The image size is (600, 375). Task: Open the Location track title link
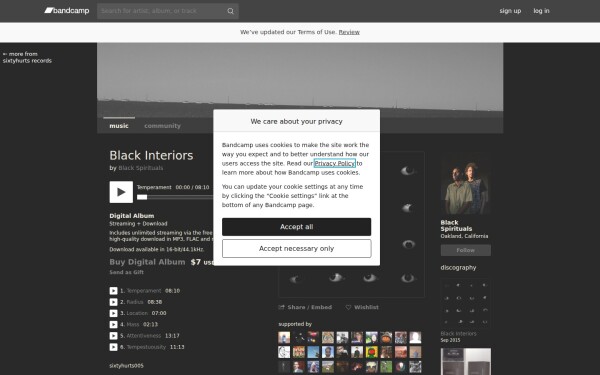[137, 313]
